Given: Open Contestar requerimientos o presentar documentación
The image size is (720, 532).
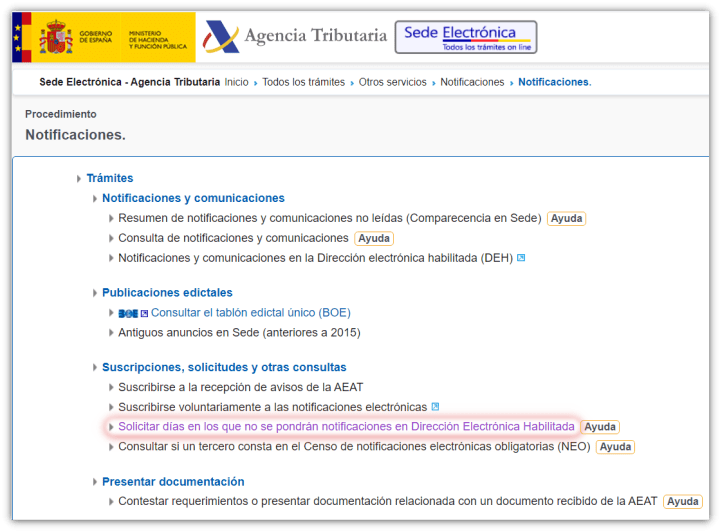Looking at the screenshot, I should tap(388, 501).
